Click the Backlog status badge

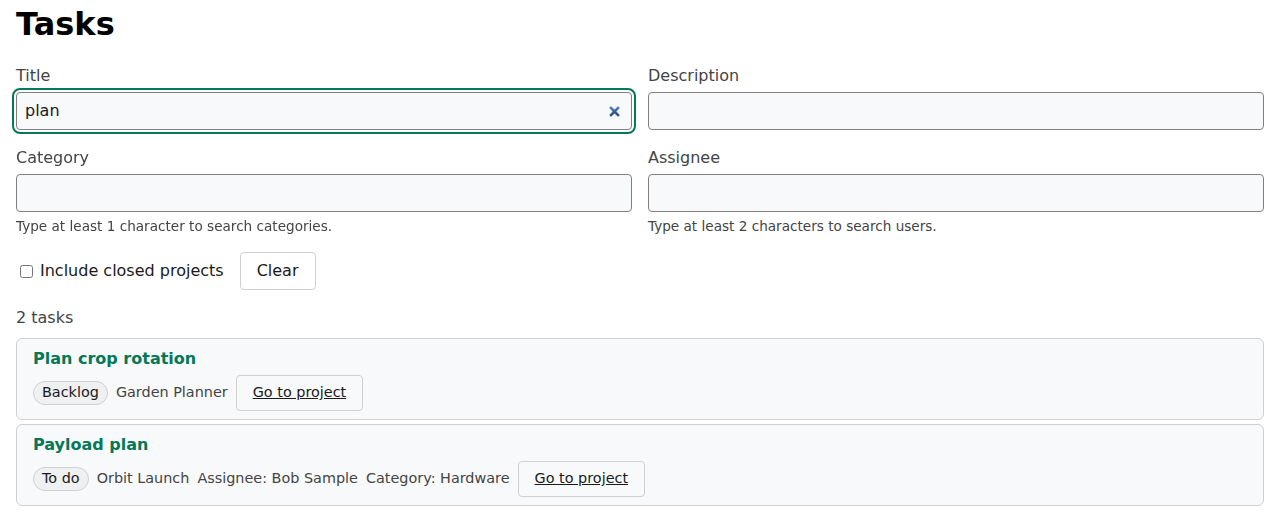pos(71,392)
